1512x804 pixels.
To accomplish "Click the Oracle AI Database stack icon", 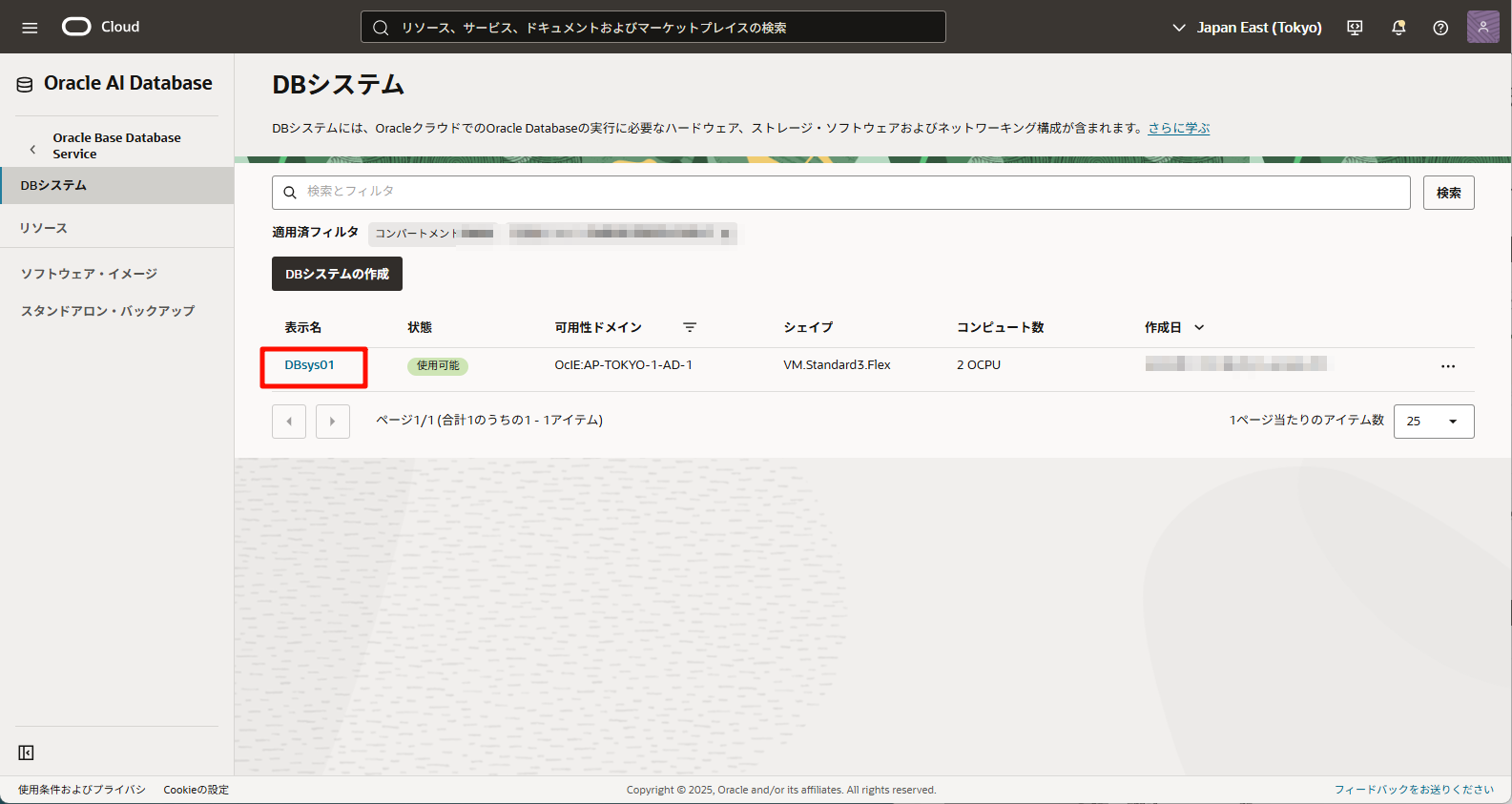I will 25,85.
